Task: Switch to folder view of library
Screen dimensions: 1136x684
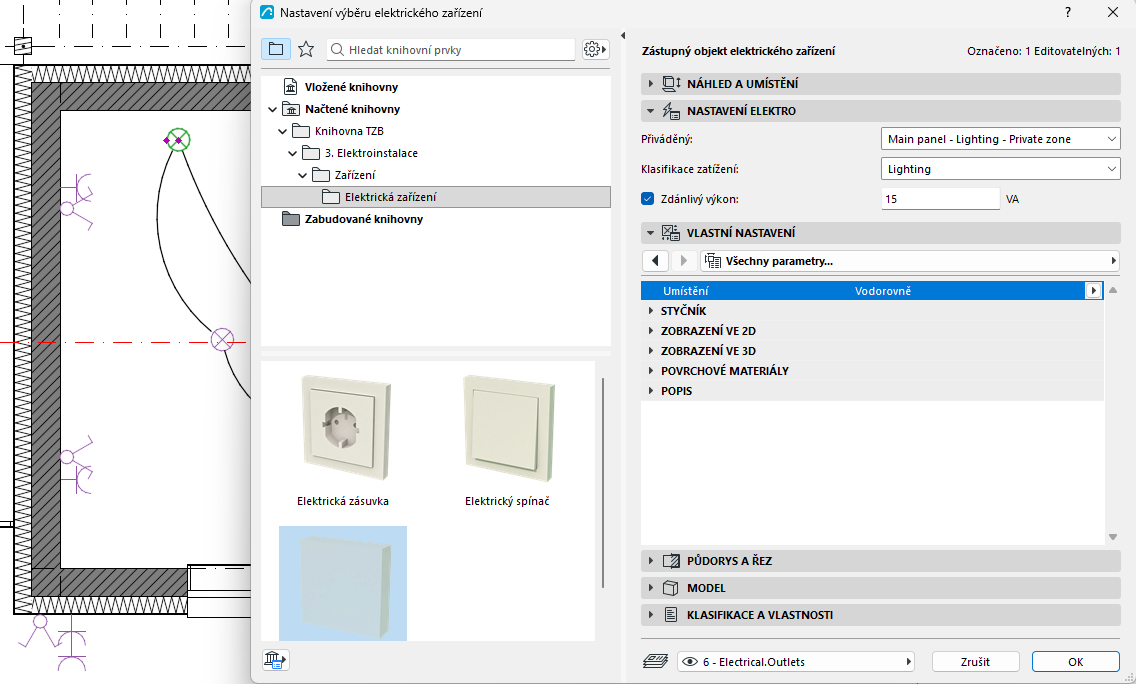Action: pyautogui.click(x=276, y=49)
